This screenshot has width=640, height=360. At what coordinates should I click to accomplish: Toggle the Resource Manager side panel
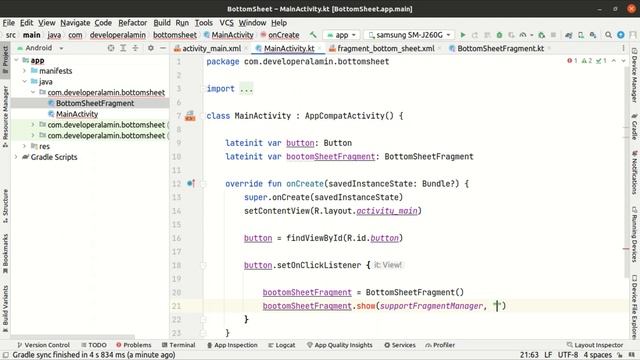[5, 116]
